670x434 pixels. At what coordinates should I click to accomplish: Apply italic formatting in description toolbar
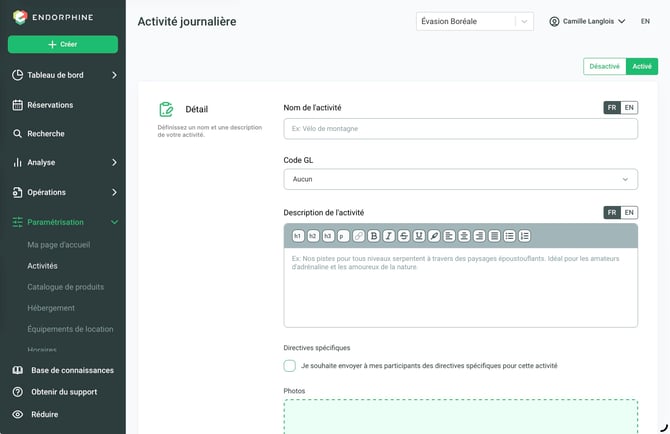click(x=388, y=236)
